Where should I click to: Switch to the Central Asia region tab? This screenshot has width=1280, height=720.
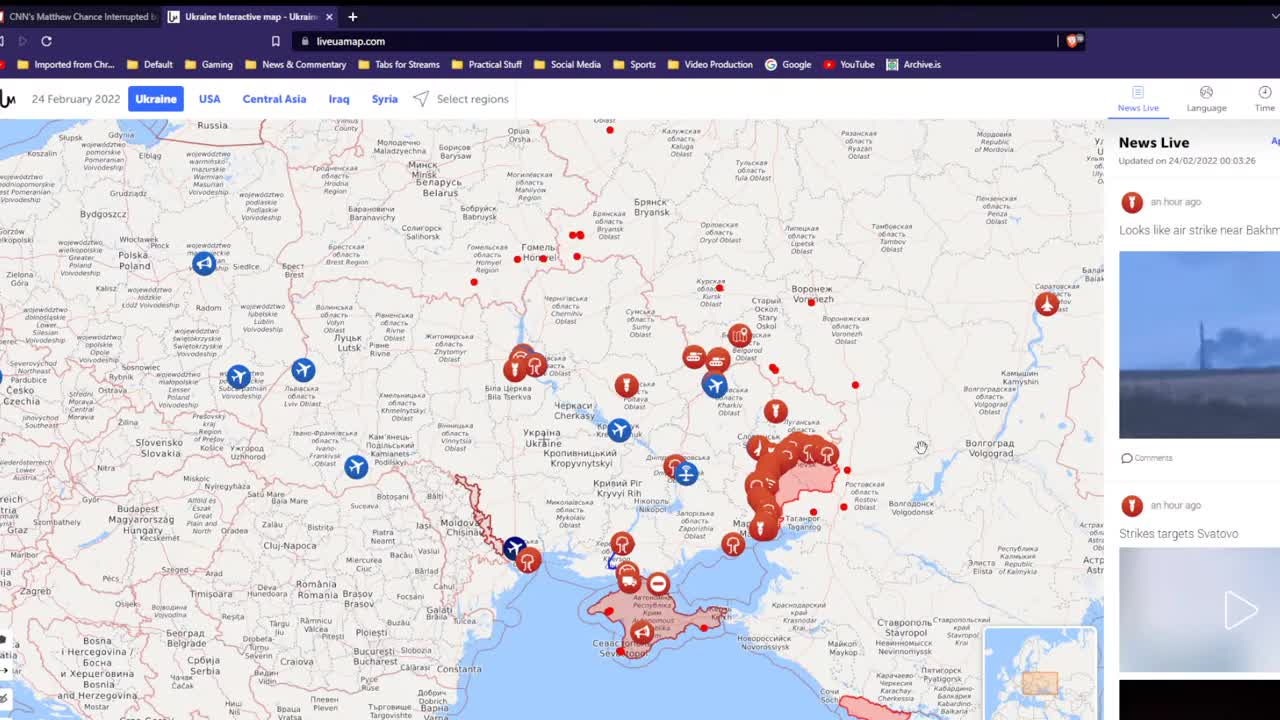point(274,99)
